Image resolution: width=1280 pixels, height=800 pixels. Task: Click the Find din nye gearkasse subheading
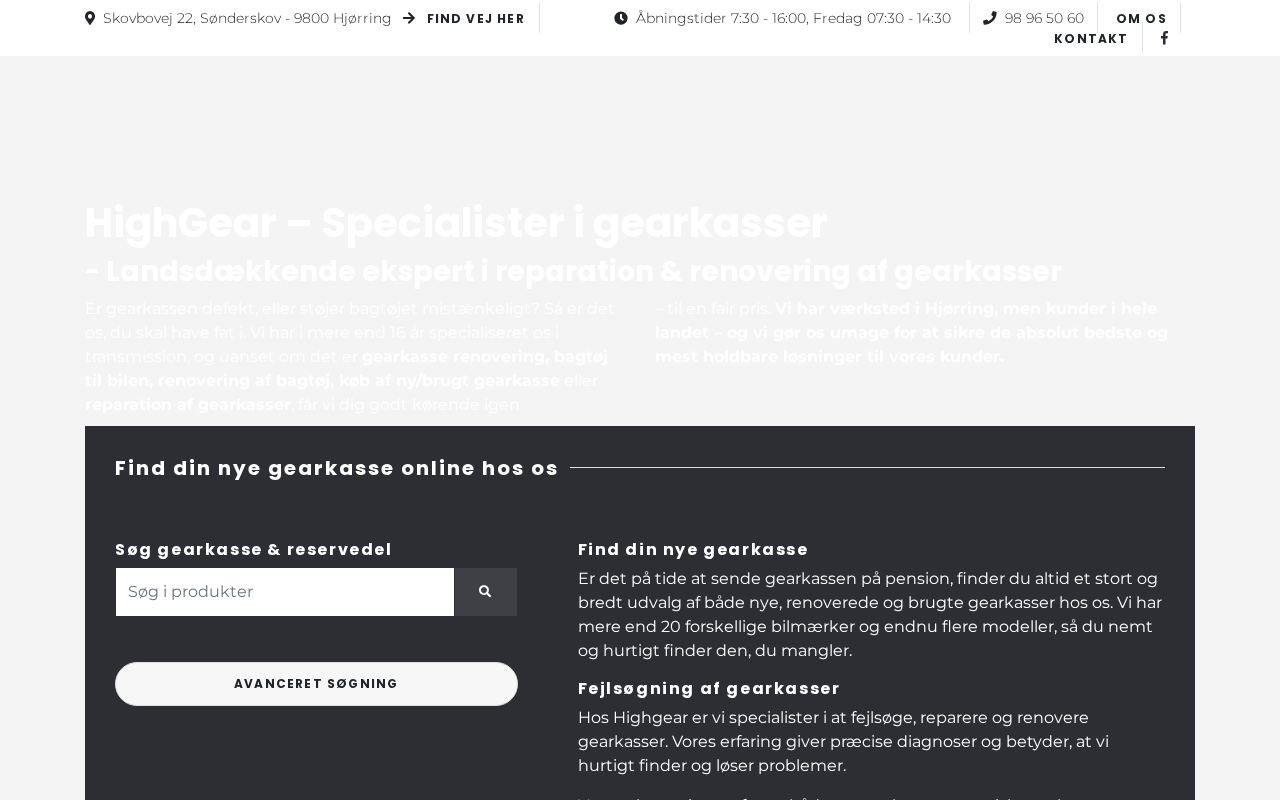coord(693,549)
